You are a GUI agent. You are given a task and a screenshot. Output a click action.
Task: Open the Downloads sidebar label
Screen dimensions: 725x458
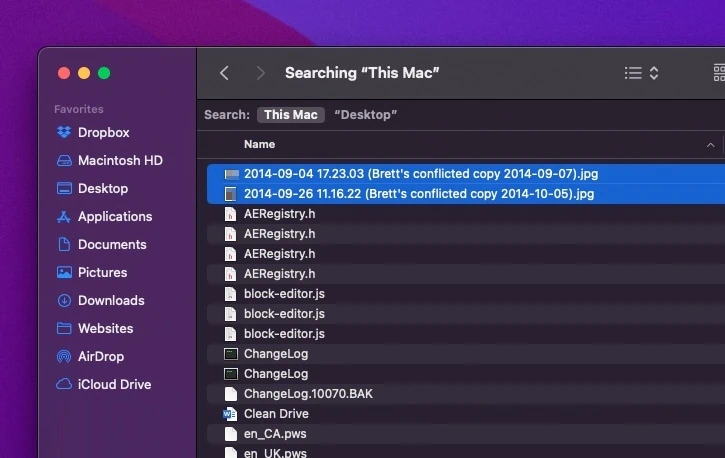[111, 300]
